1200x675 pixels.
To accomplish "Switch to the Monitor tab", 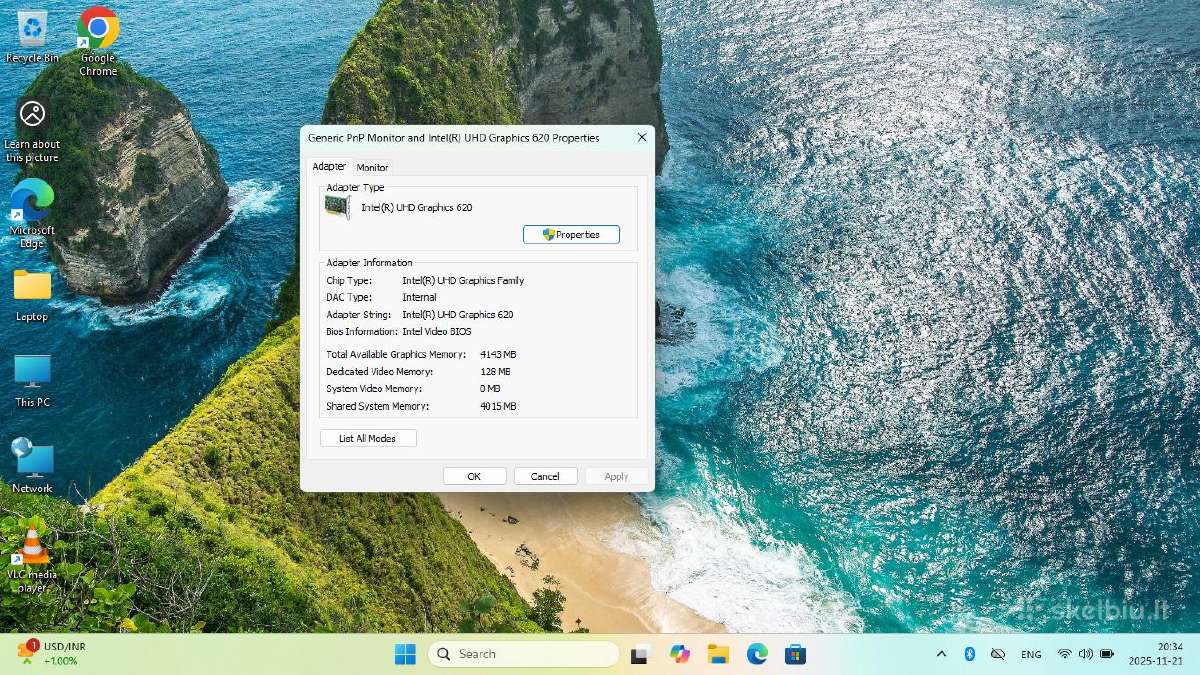I will click(x=372, y=167).
